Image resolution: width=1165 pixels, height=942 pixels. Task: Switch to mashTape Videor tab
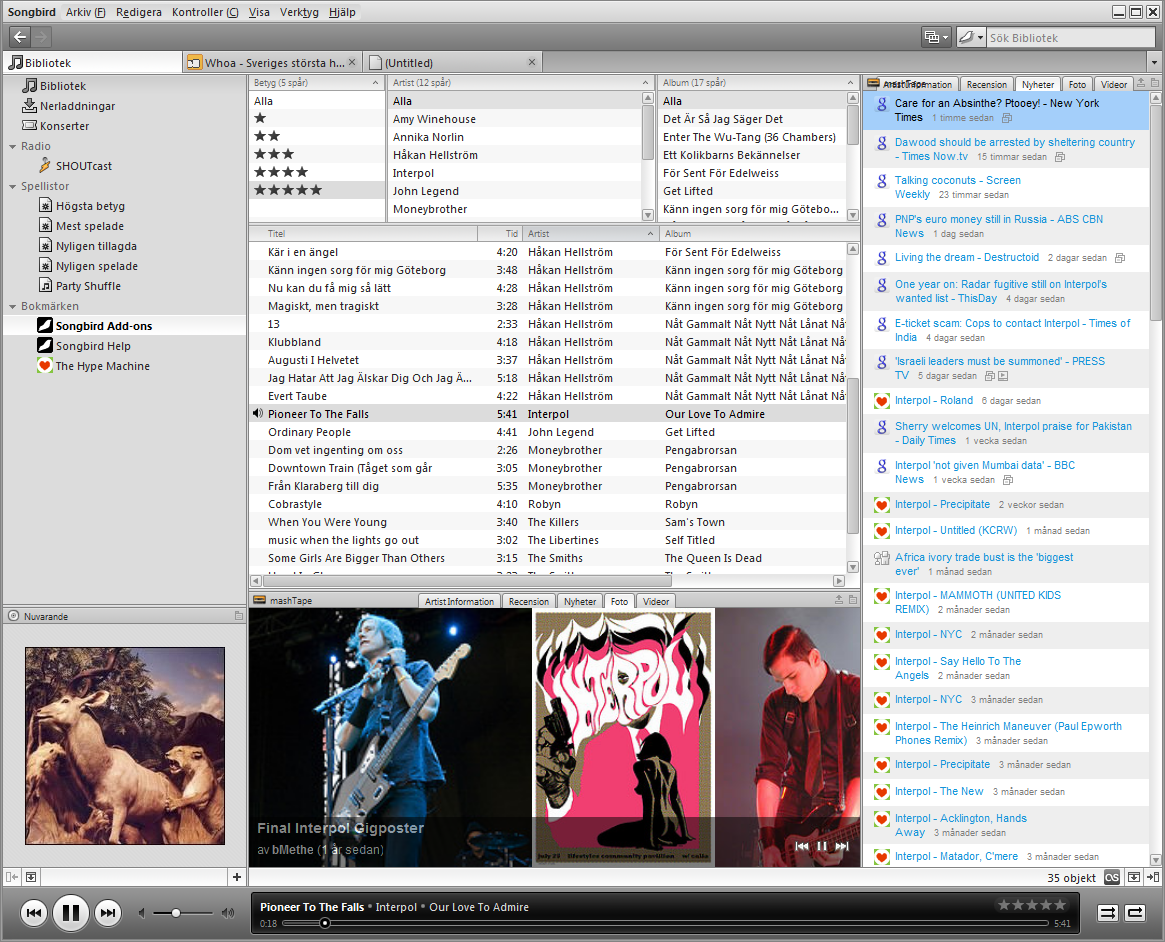tap(655, 601)
